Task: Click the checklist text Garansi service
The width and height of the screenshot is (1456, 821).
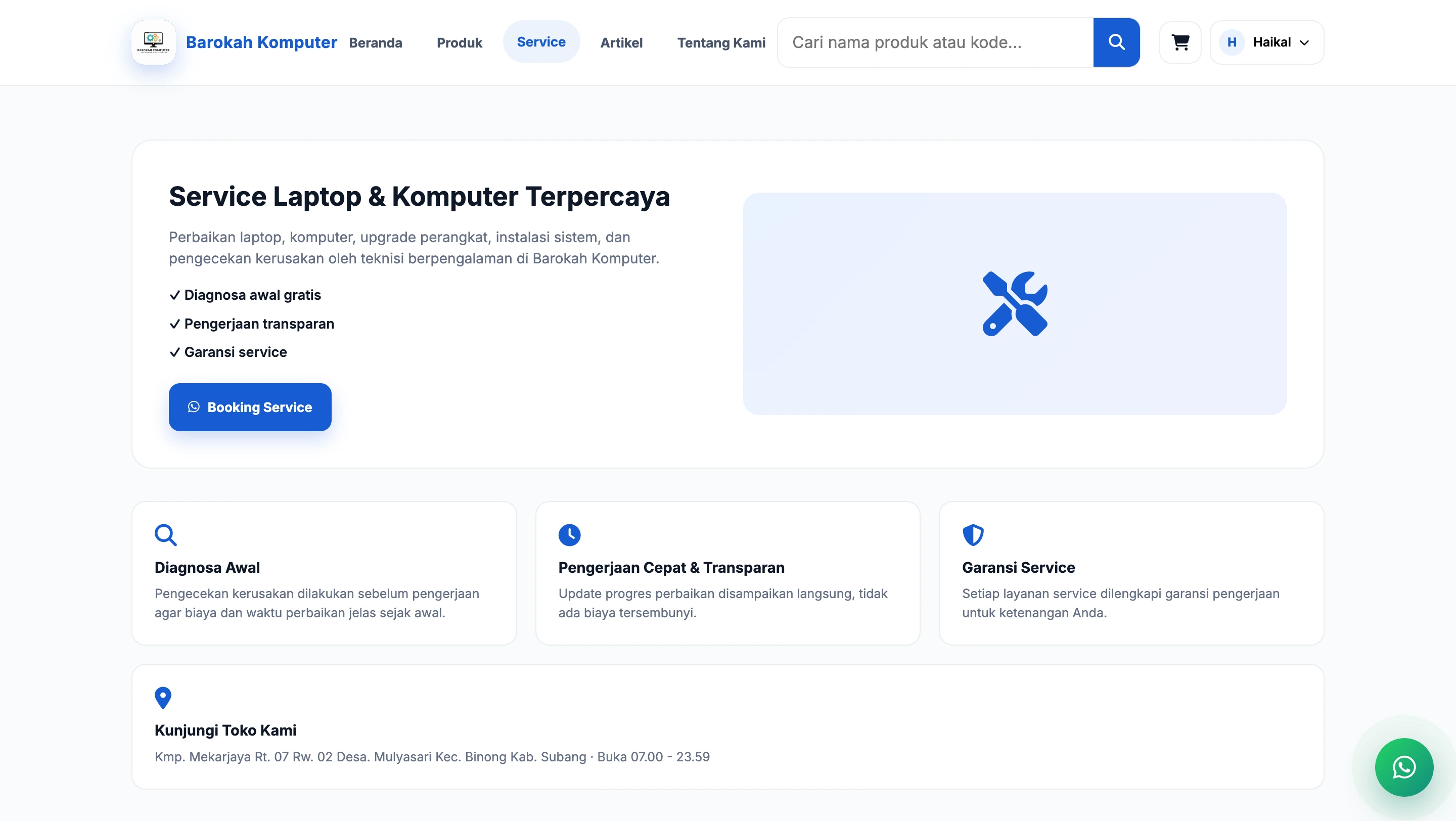Action: click(235, 352)
